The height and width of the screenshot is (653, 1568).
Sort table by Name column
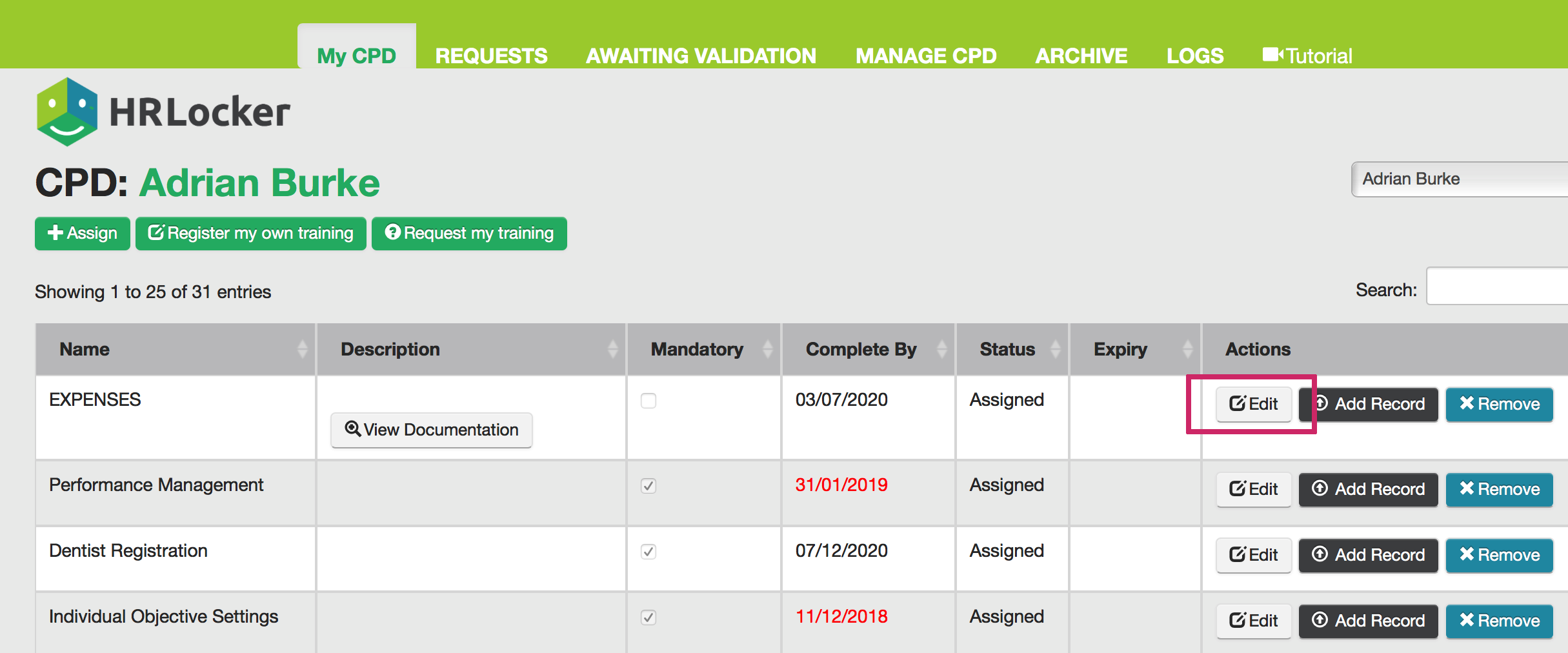coord(175,349)
